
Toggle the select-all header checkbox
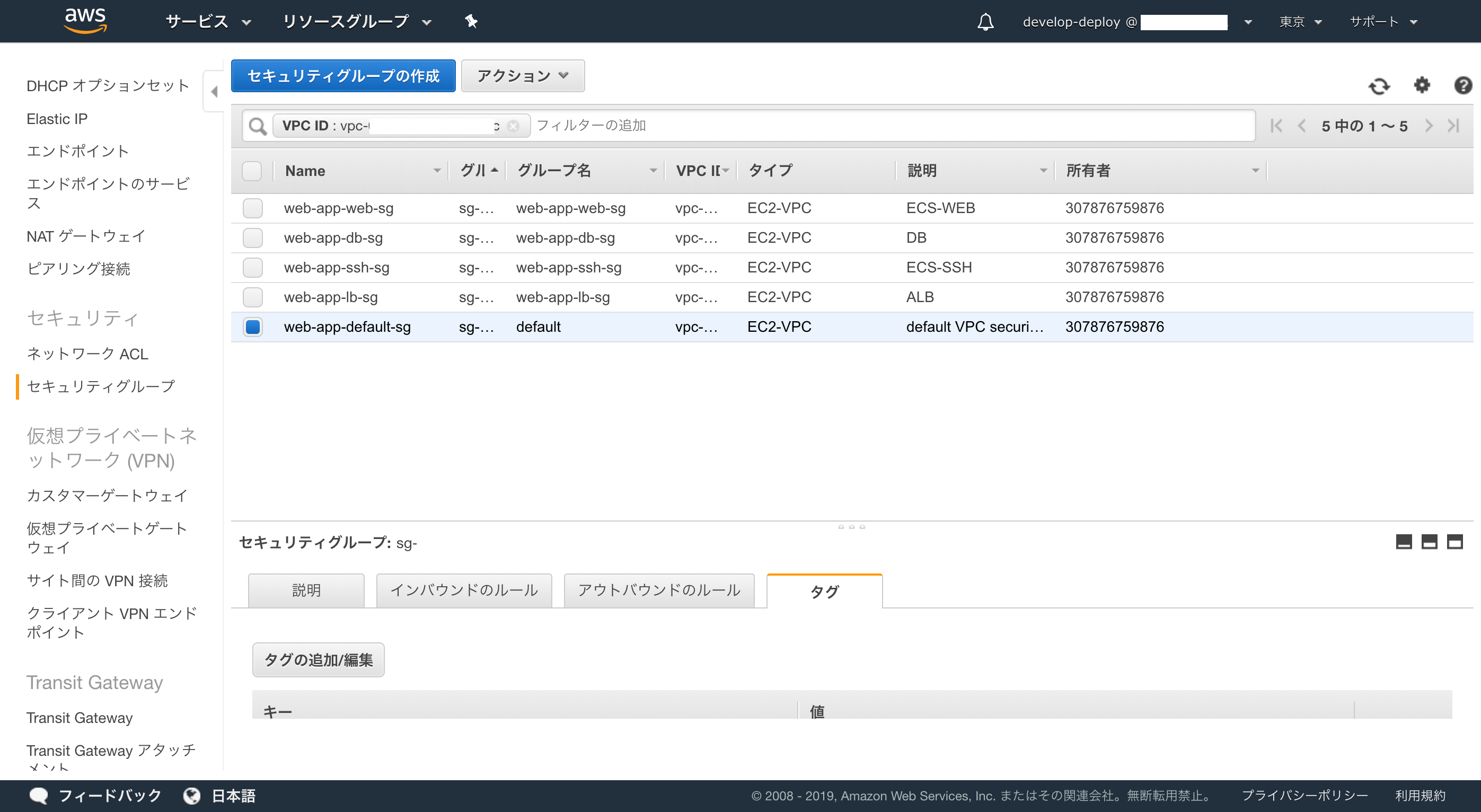coord(252,171)
